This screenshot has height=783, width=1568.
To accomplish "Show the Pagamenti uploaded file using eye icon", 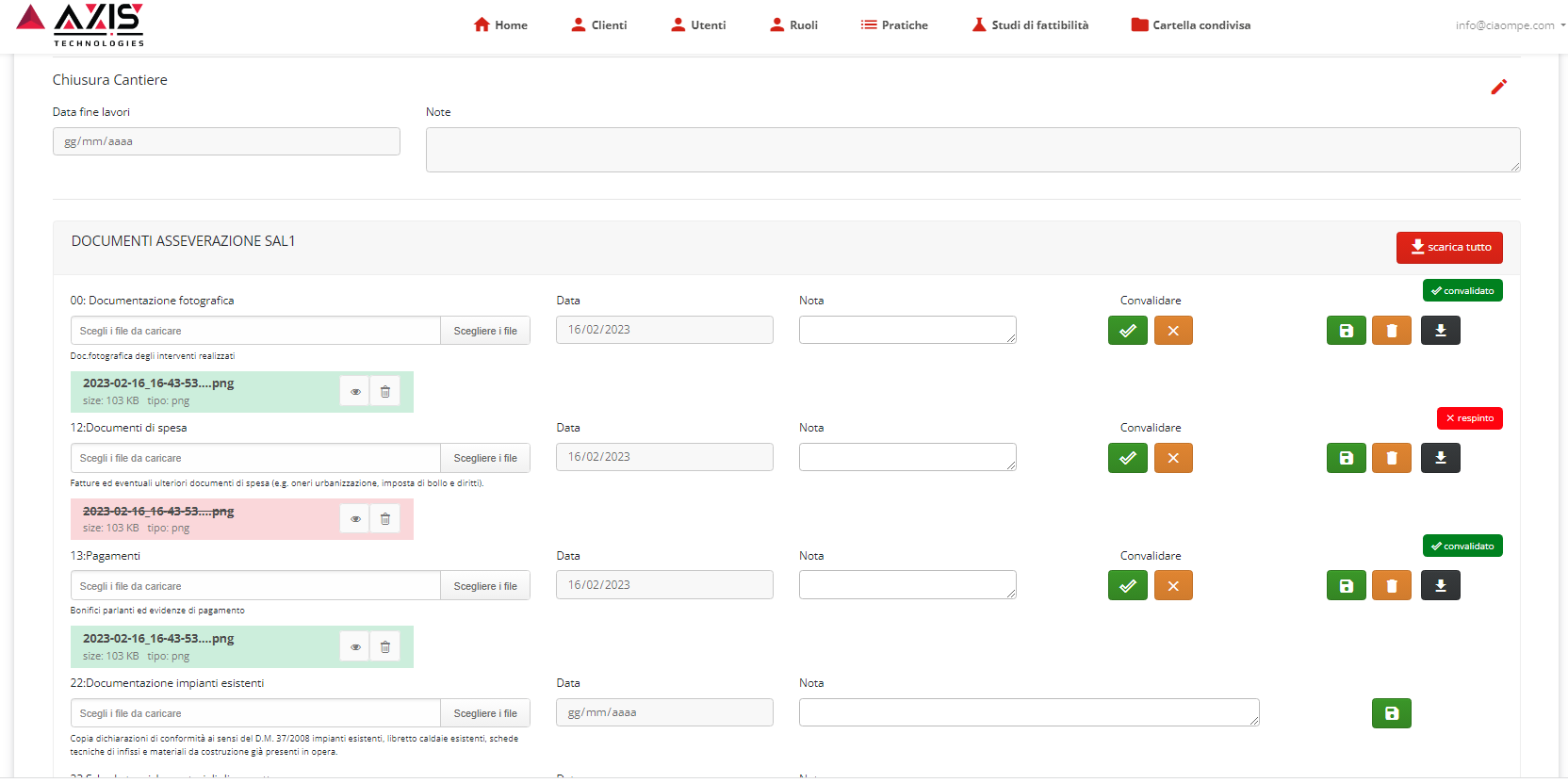I will click(355, 646).
